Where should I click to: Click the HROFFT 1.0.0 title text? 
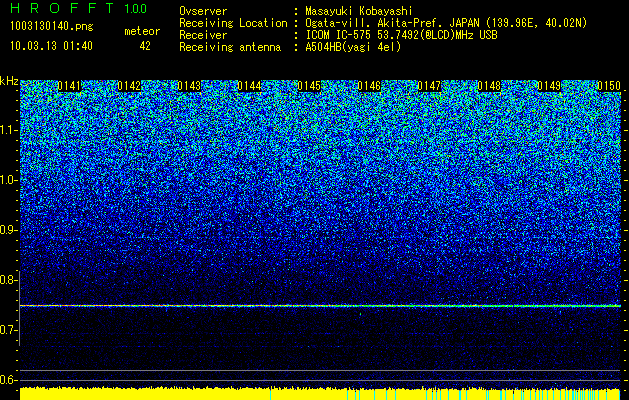click(79, 8)
